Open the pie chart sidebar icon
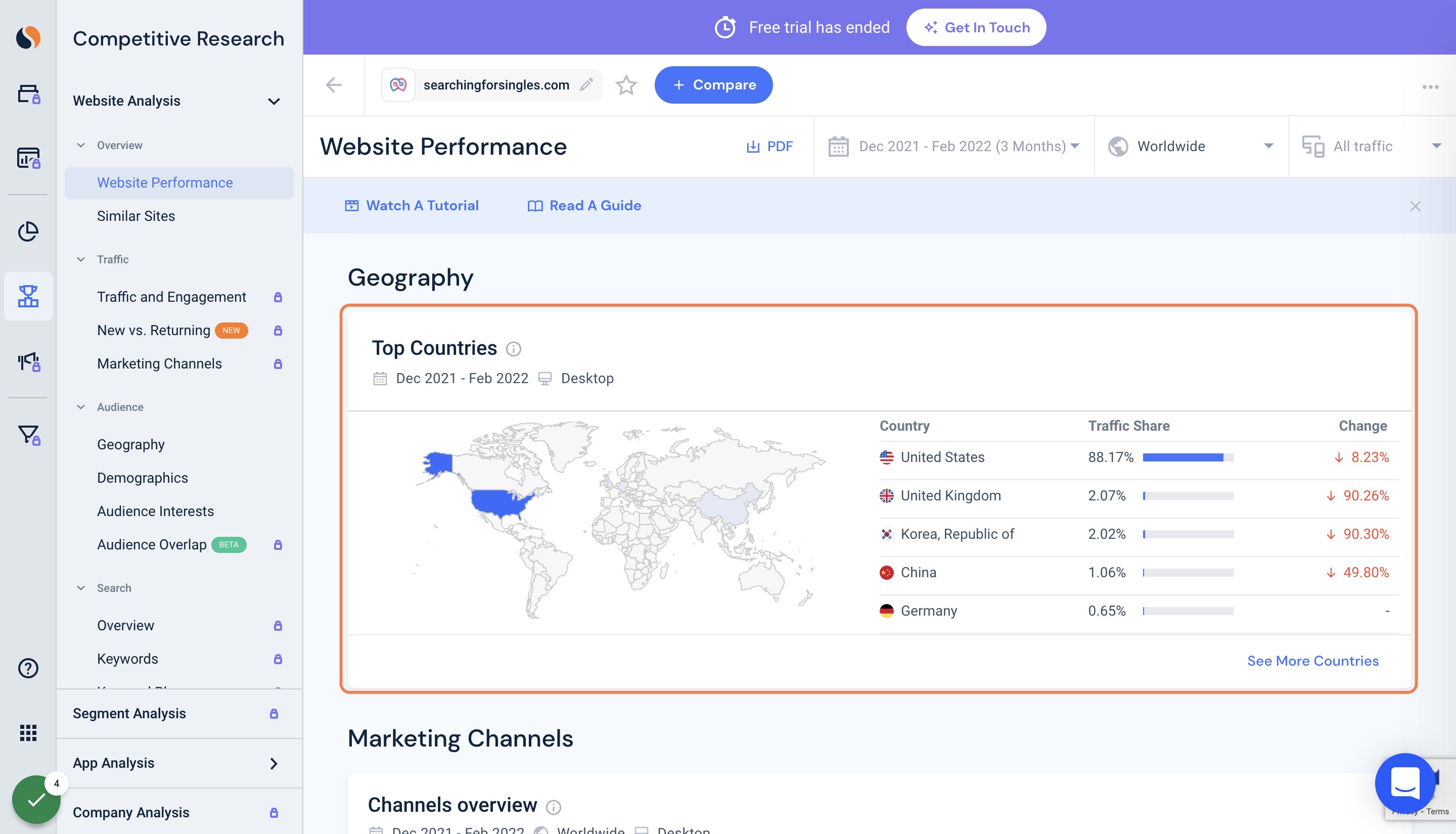Screen dimensions: 1456x834 tap(27, 231)
